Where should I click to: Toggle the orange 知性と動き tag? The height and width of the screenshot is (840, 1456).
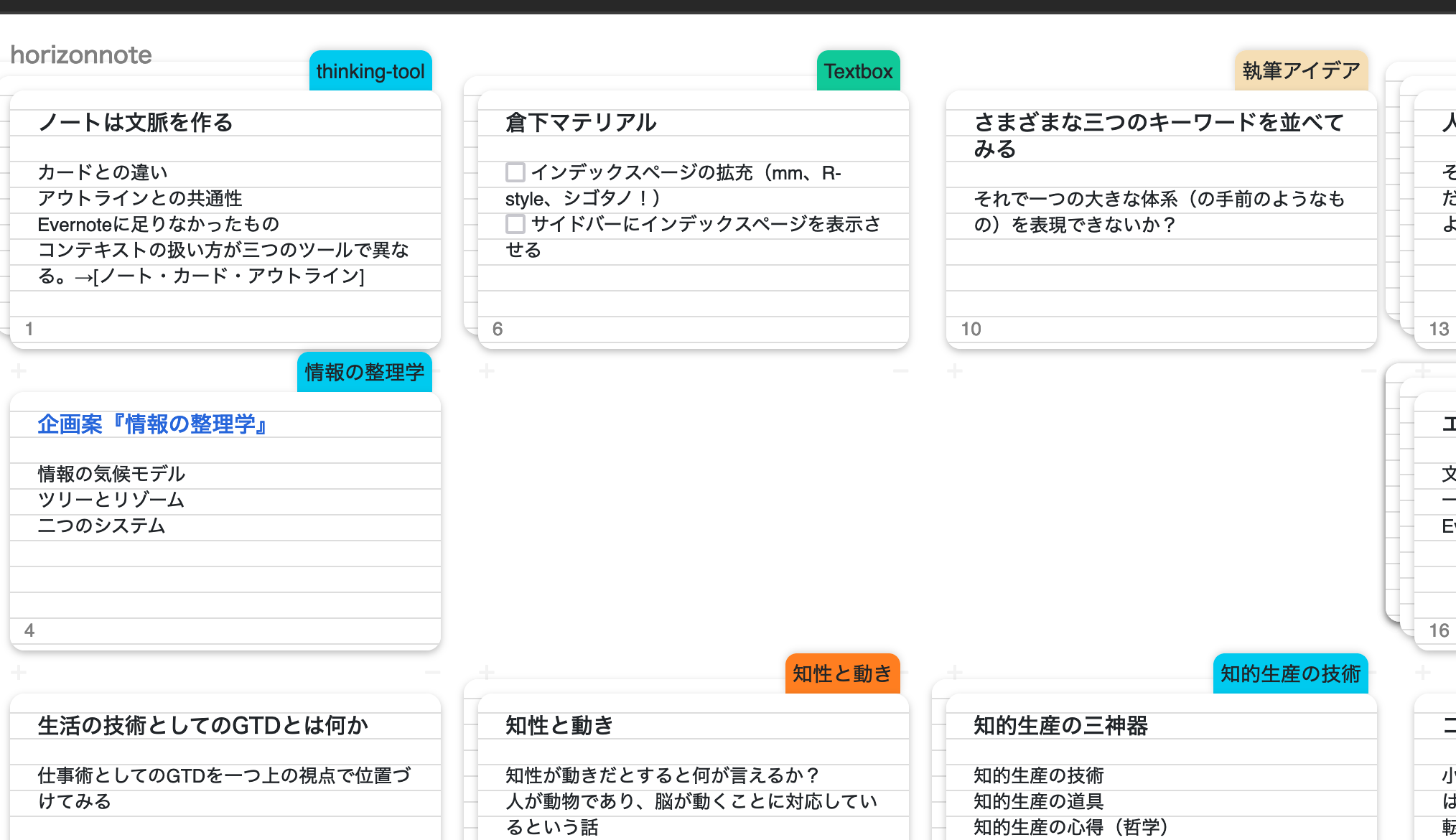pos(844,673)
